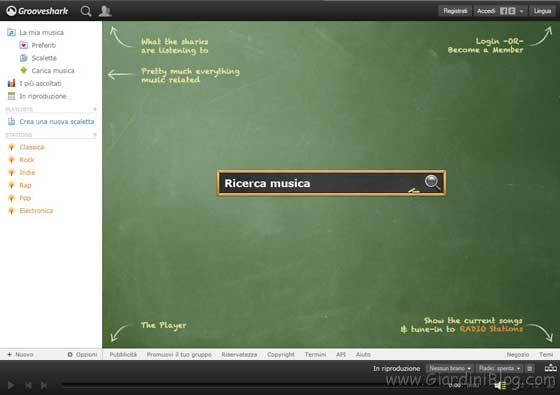Click the Electronica station icon
This screenshot has height=395, width=560.
click(x=11, y=211)
